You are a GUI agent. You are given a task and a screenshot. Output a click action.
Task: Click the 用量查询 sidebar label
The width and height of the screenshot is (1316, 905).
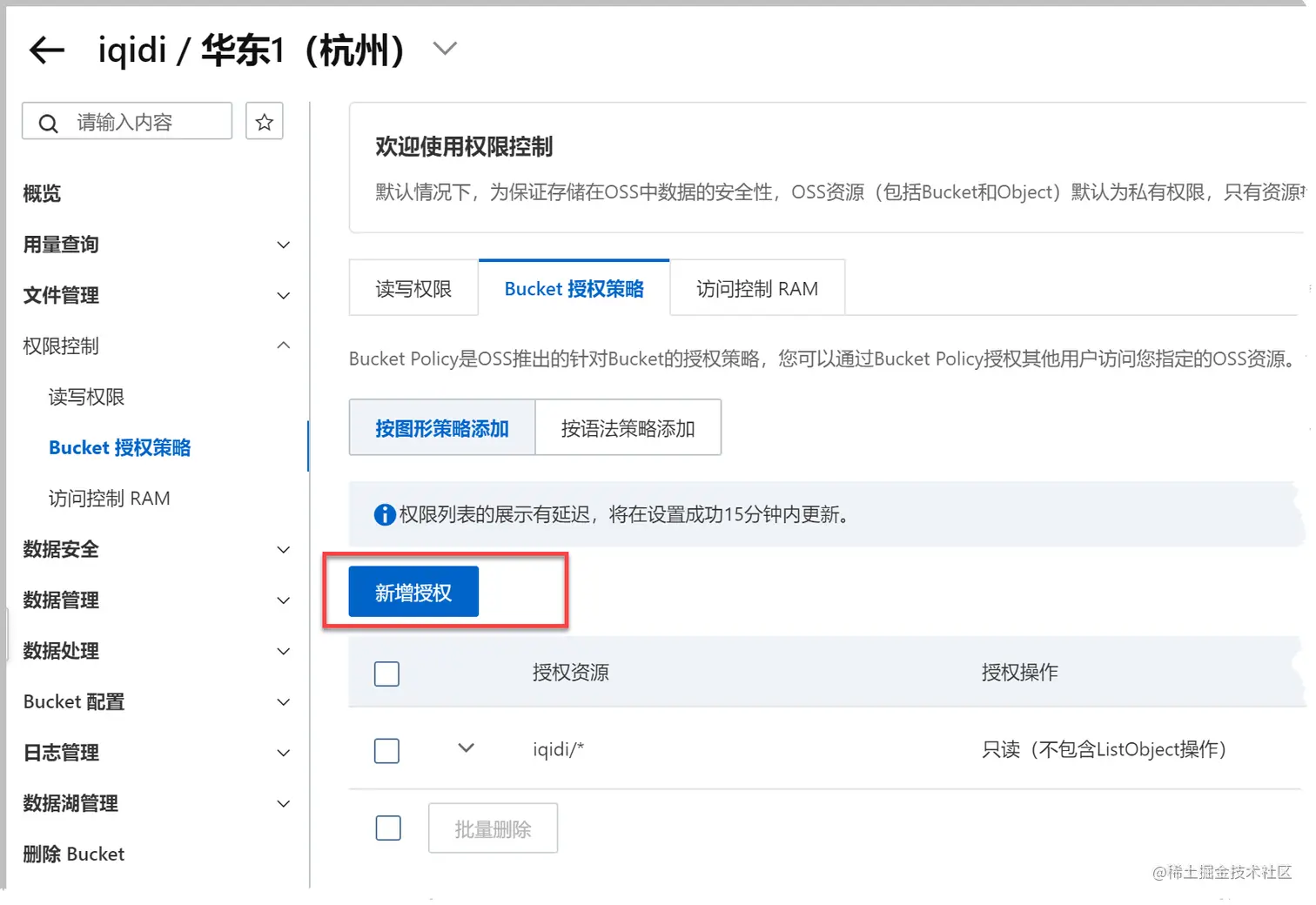[61, 245]
